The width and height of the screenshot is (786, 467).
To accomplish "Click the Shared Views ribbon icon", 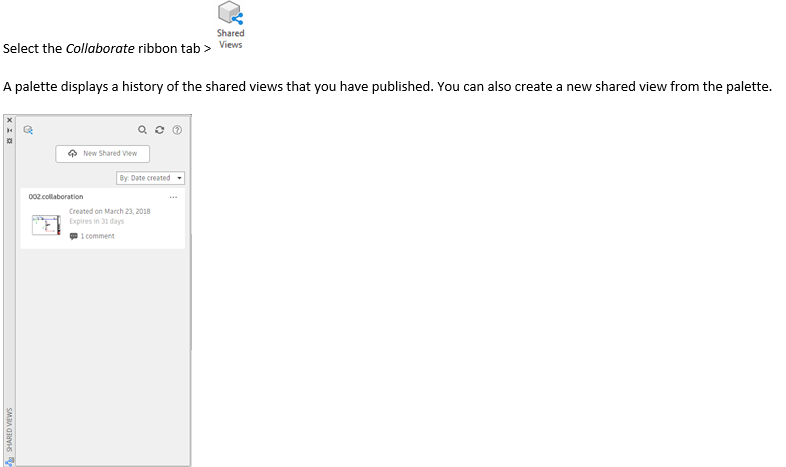I will click(231, 25).
